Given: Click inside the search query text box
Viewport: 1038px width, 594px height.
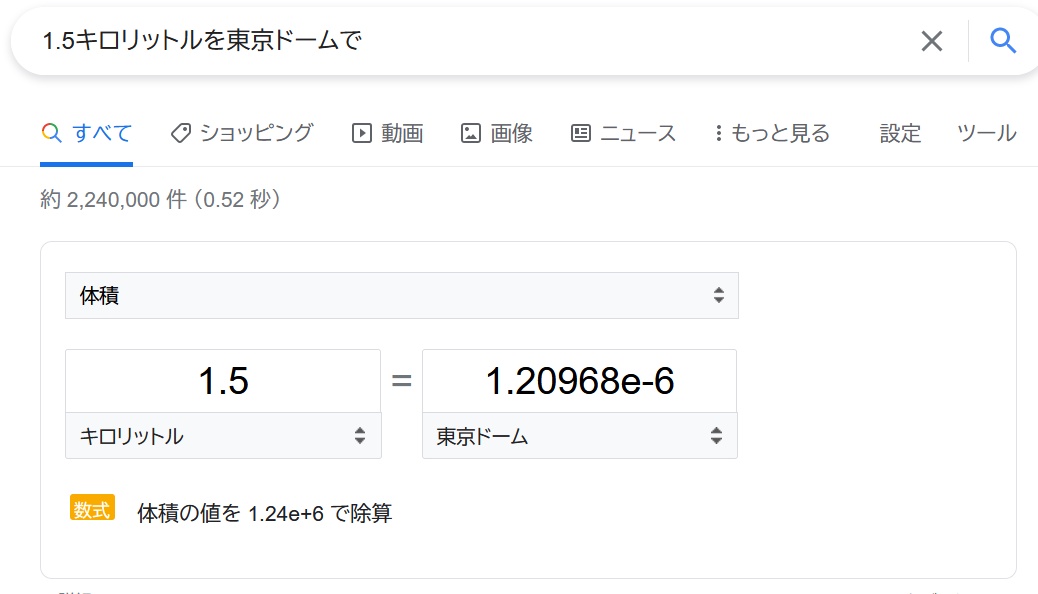Looking at the screenshot, I should point(463,41).
